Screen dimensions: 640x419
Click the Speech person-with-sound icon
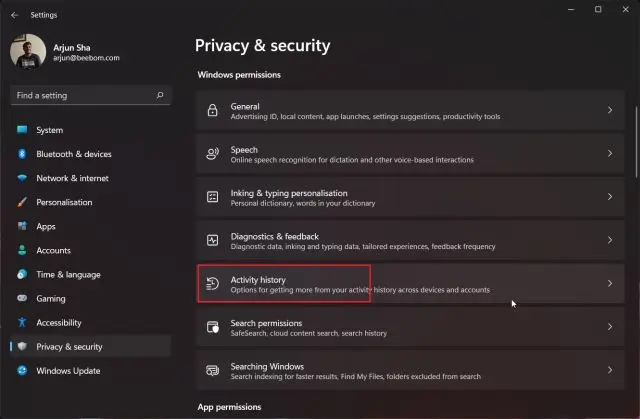coord(212,153)
